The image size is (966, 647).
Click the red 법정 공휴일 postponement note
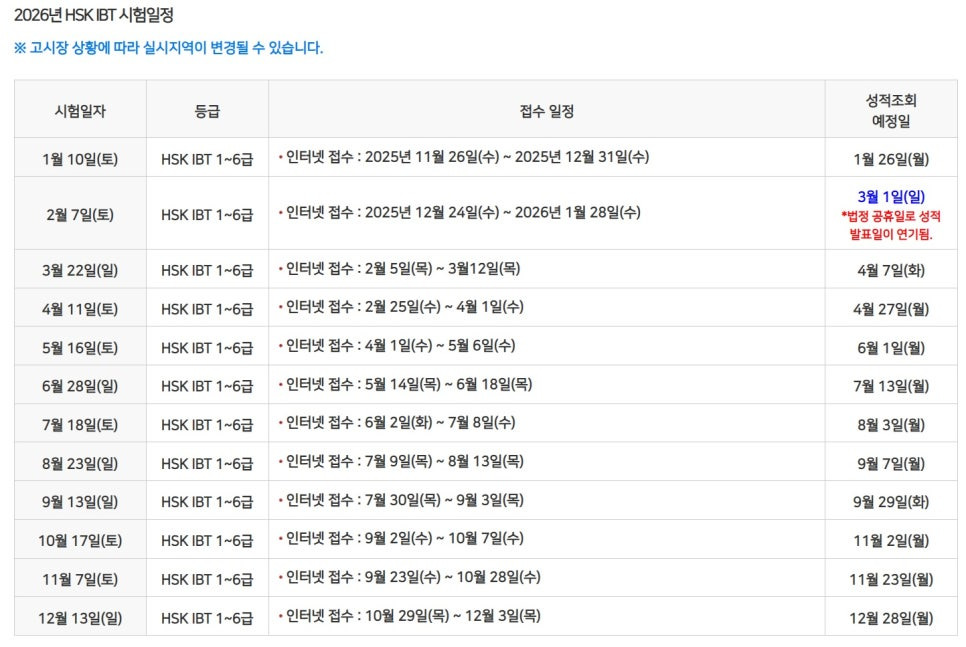[891, 225]
